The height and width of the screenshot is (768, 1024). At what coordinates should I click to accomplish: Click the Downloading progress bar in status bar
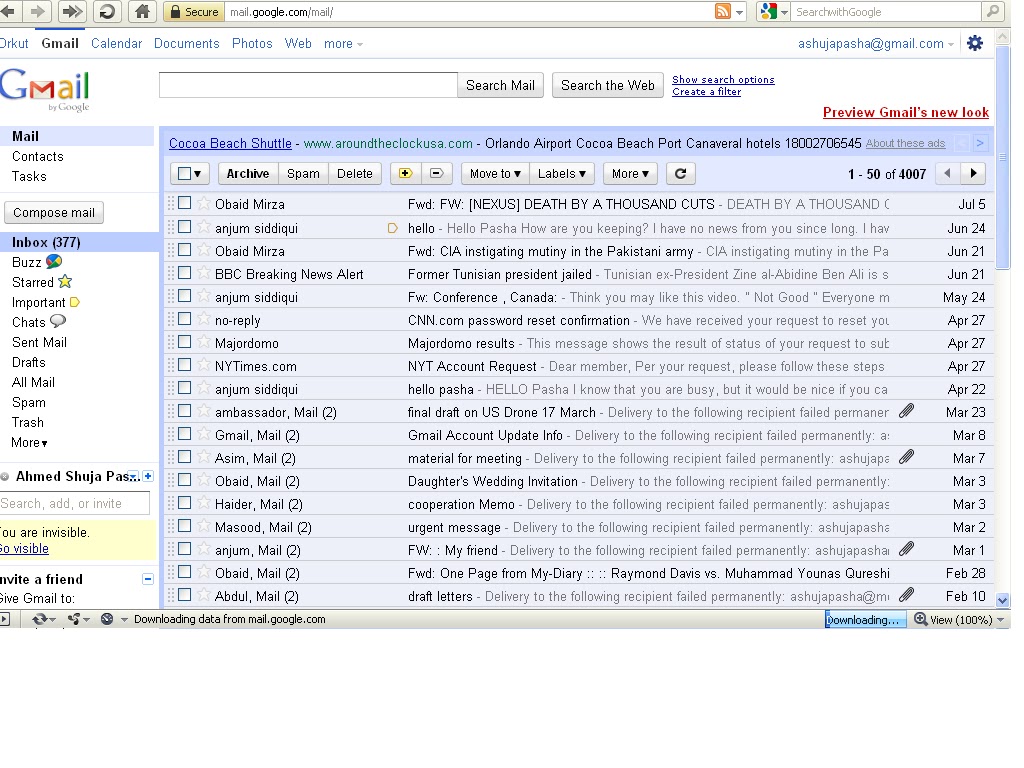coord(866,619)
